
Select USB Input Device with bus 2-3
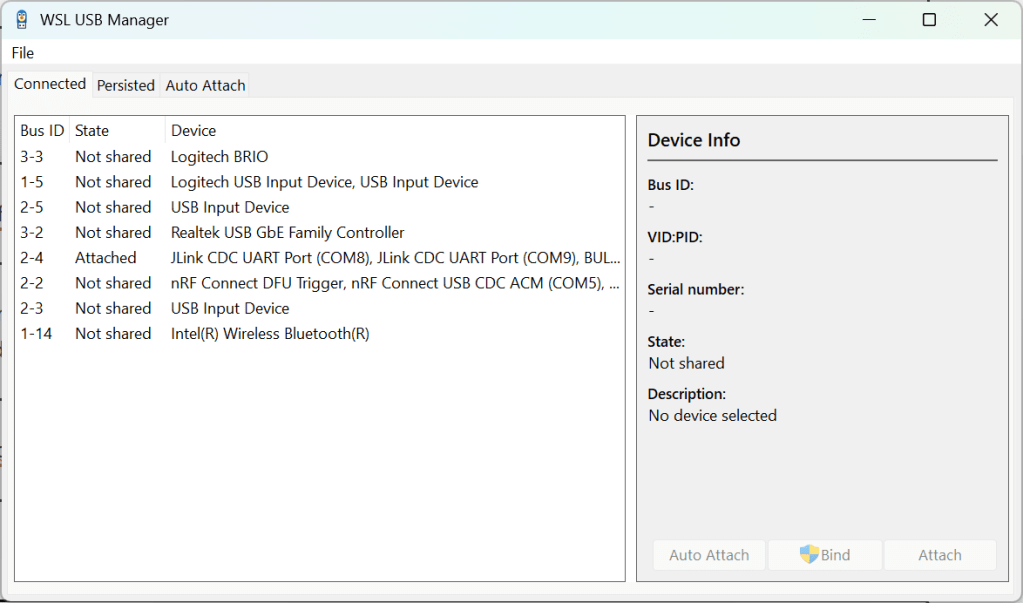pyautogui.click(x=230, y=309)
